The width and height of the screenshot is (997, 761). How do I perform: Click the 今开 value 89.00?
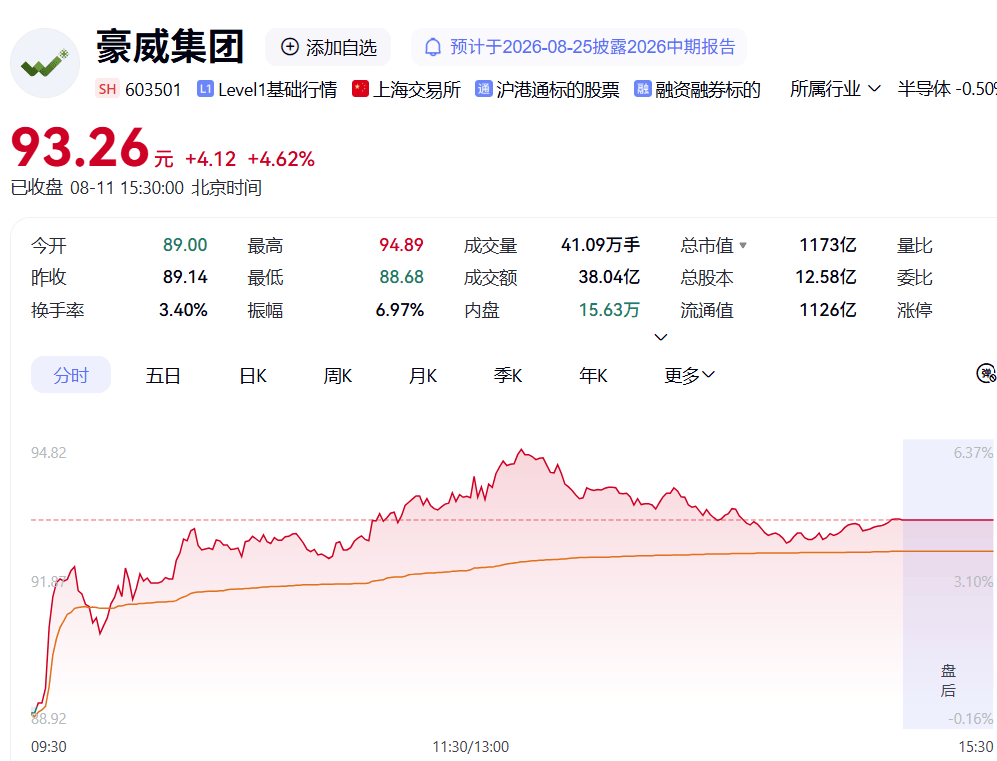[185, 245]
